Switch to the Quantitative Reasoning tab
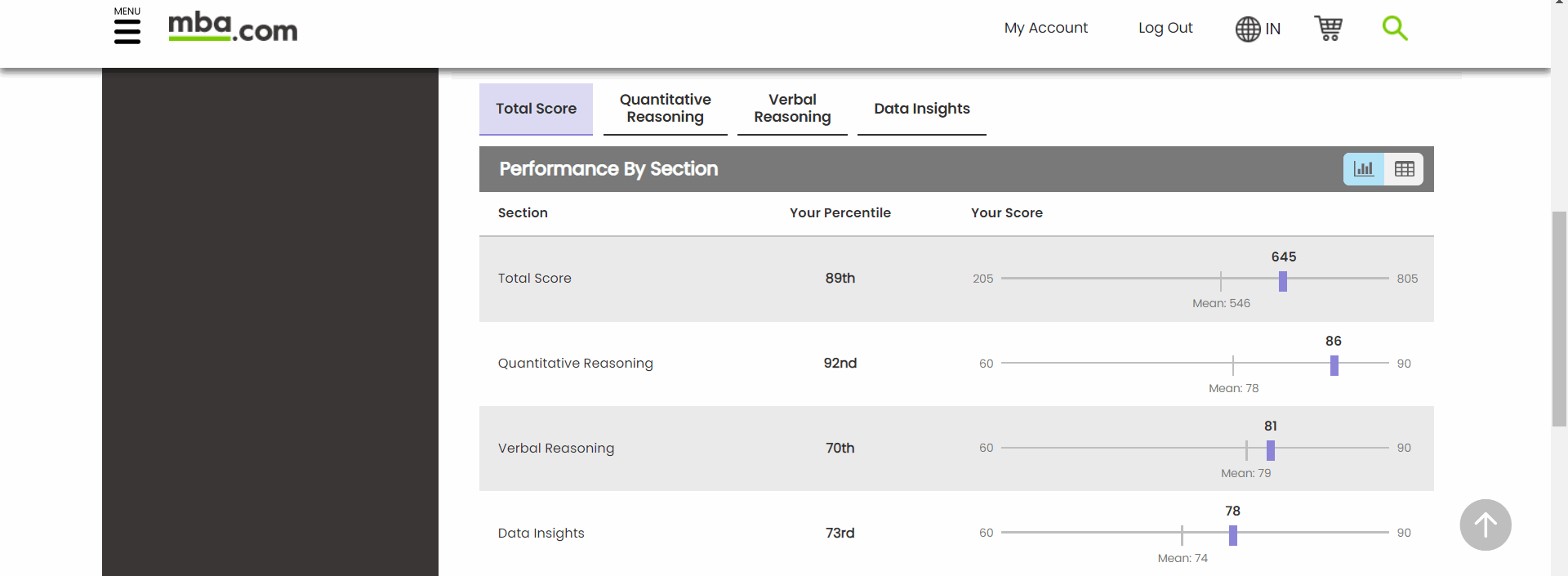The height and width of the screenshot is (576, 1568). click(665, 108)
